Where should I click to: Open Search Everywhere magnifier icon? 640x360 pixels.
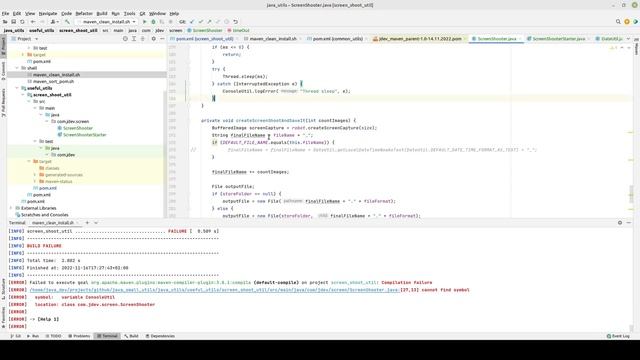618,22
